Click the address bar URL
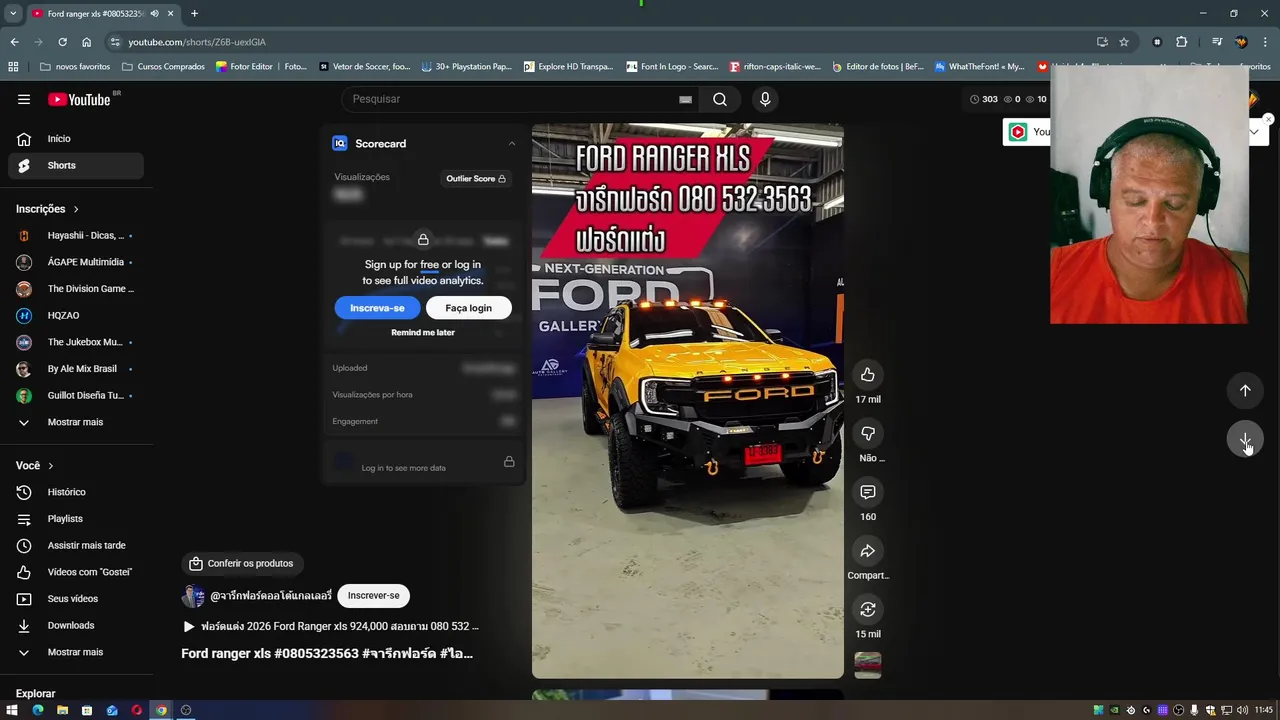 [x=197, y=42]
